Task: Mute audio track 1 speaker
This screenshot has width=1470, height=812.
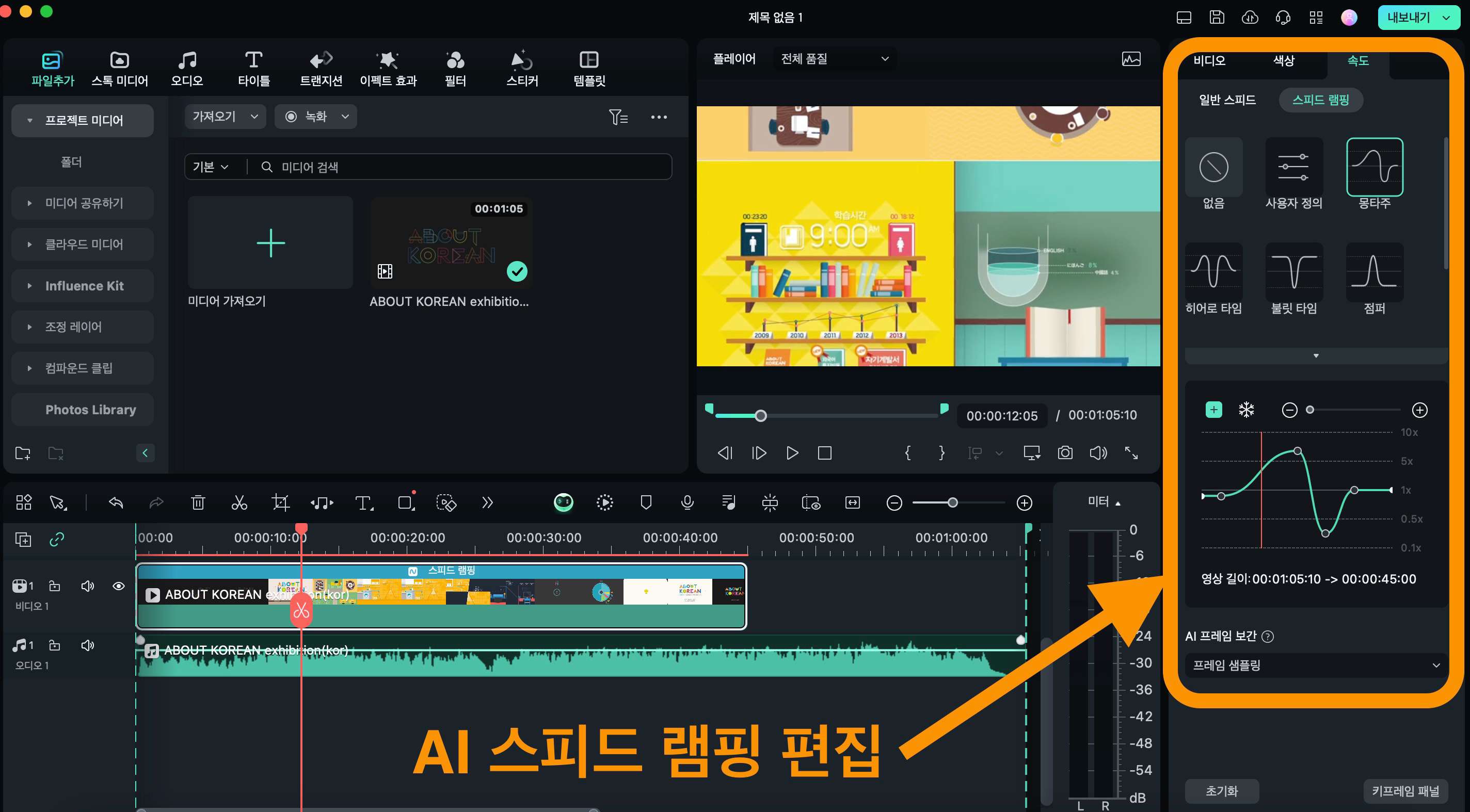Action: tap(87, 645)
